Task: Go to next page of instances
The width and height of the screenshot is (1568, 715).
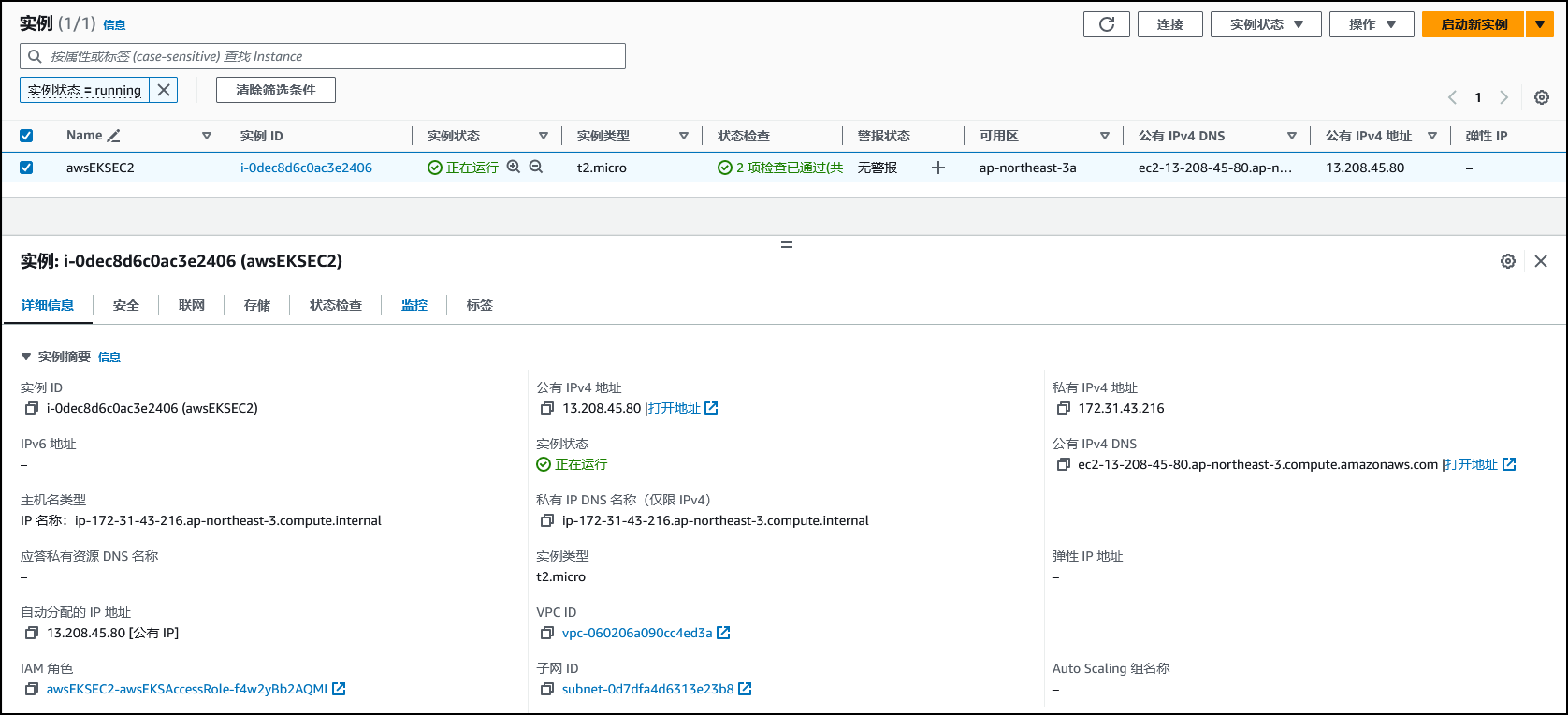Action: (x=1503, y=97)
